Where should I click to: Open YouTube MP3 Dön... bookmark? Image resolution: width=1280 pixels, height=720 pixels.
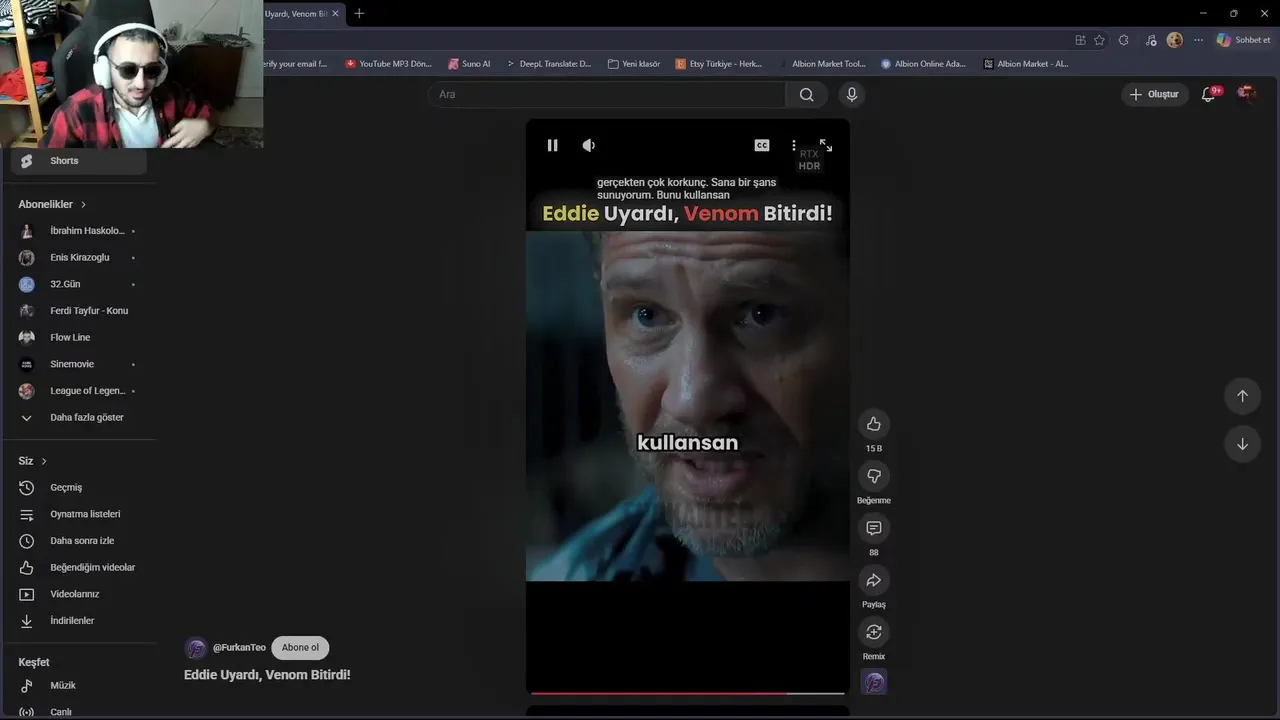(389, 64)
